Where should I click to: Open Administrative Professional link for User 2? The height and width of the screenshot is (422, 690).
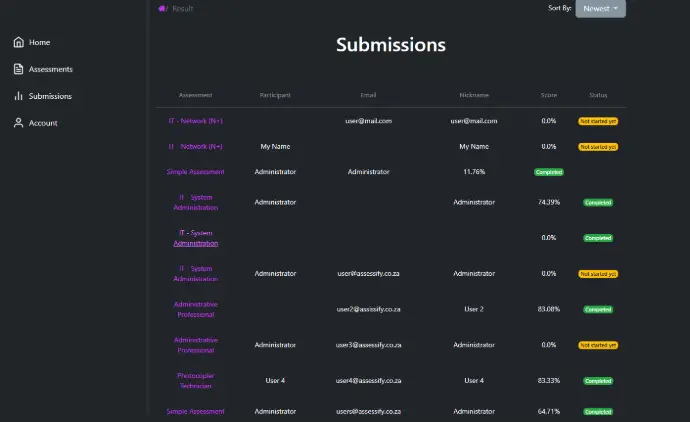(195, 309)
